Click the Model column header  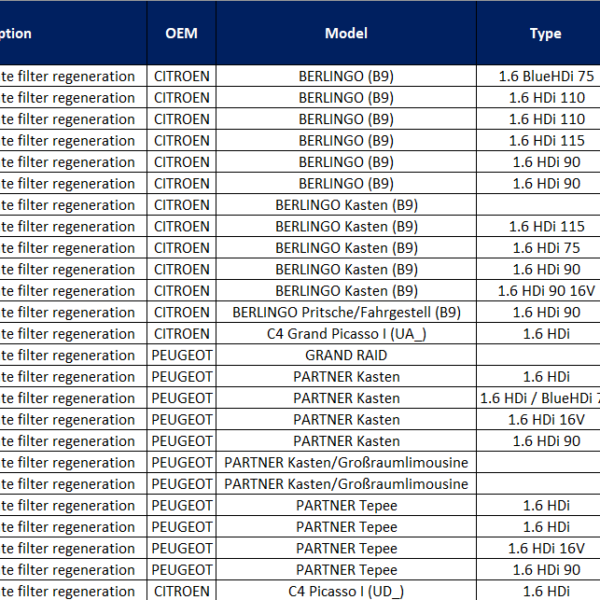point(346,33)
